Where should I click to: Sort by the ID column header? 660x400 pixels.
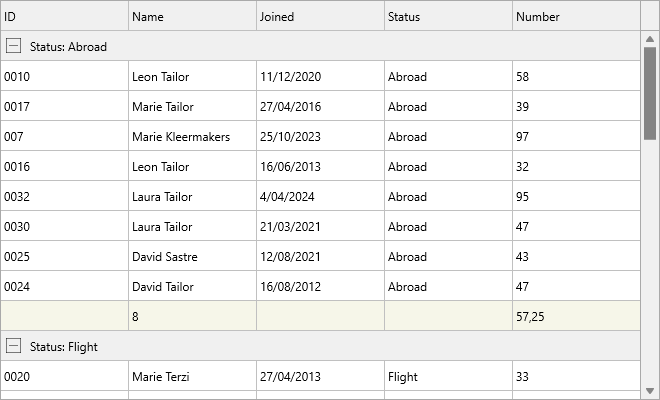(64, 16)
